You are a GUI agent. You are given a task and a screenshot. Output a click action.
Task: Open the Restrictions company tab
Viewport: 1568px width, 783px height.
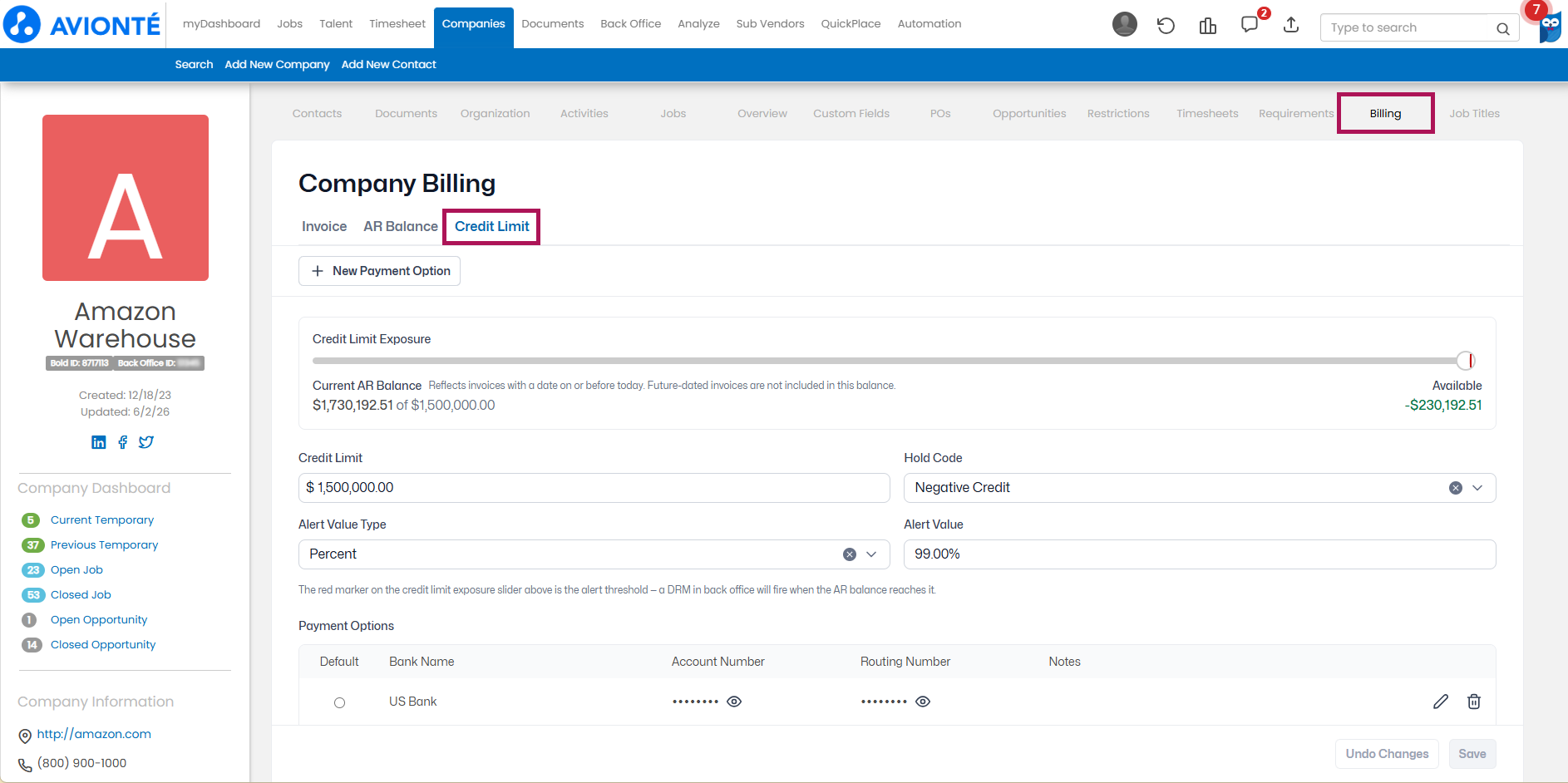coord(1118,113)
